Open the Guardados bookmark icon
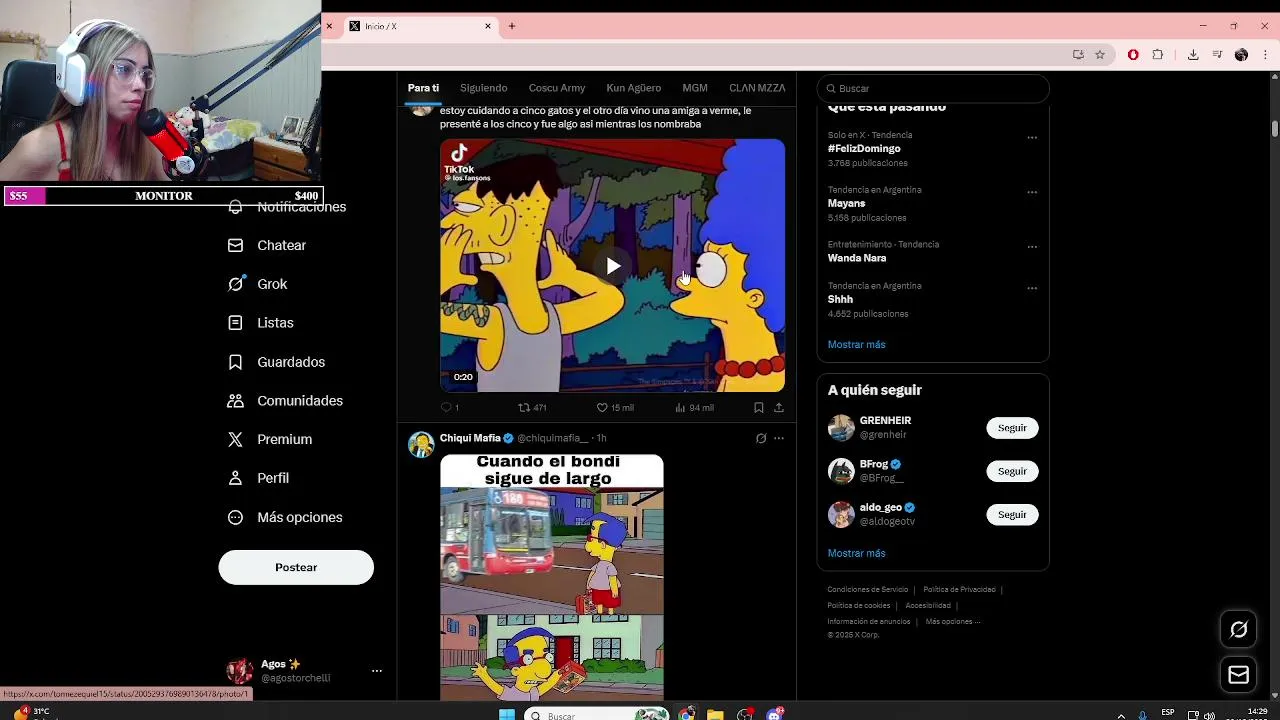 (235, 362)
